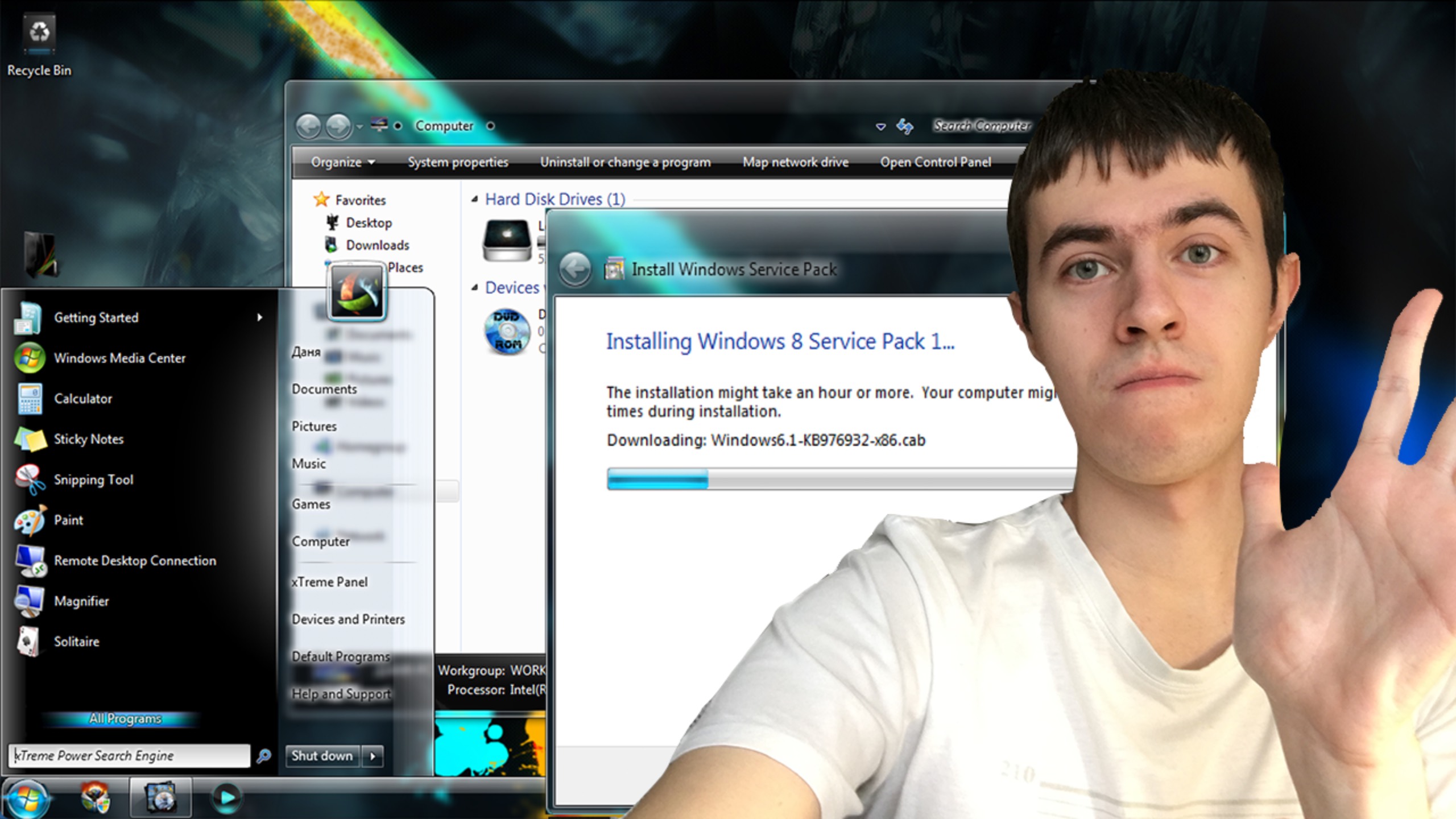Open the media player taskbar icon

[226, 798]
